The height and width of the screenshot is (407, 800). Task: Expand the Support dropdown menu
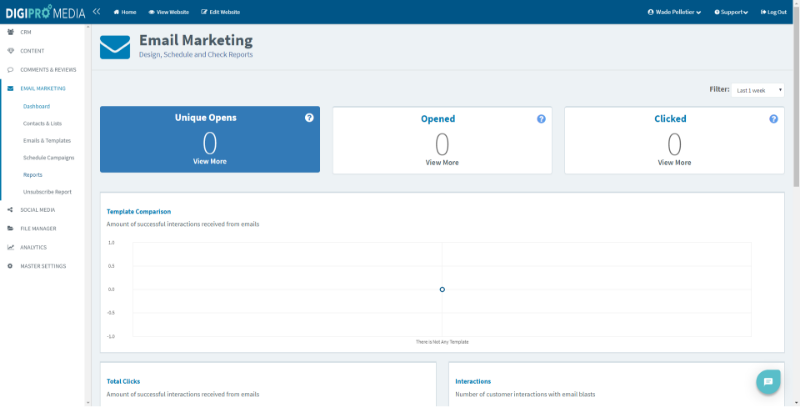[x=731, y=12]
